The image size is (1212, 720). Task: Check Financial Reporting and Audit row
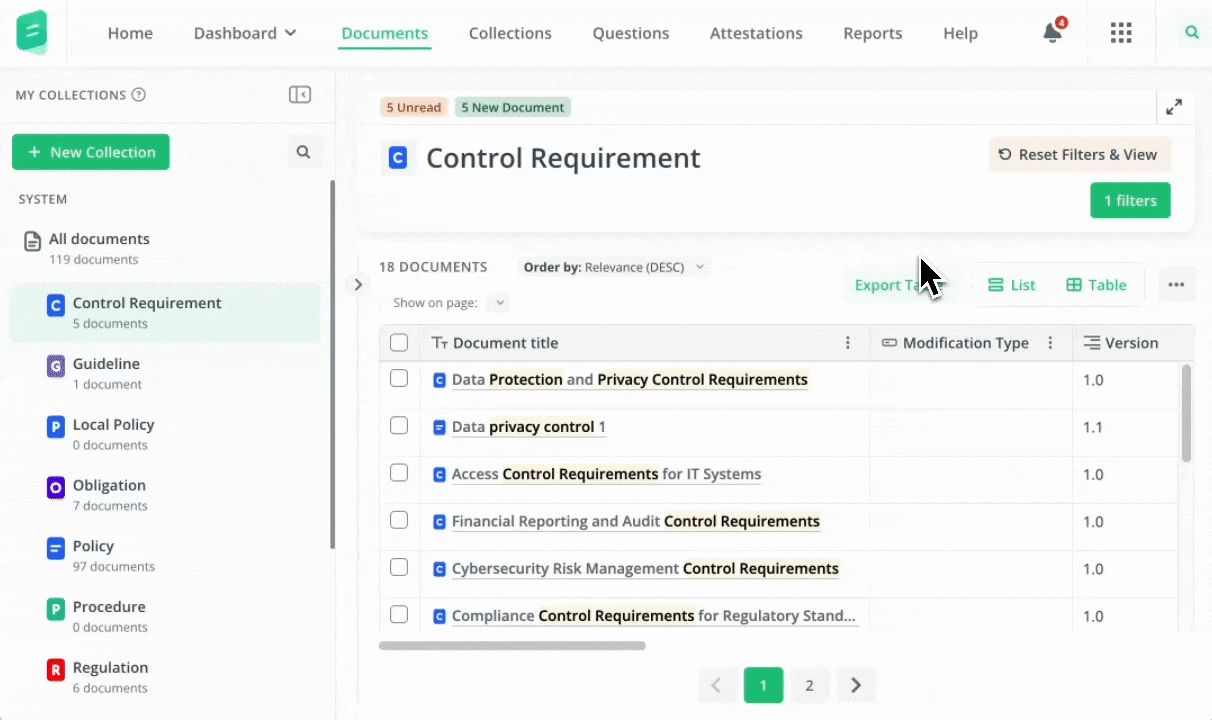[x=399, y=519]
